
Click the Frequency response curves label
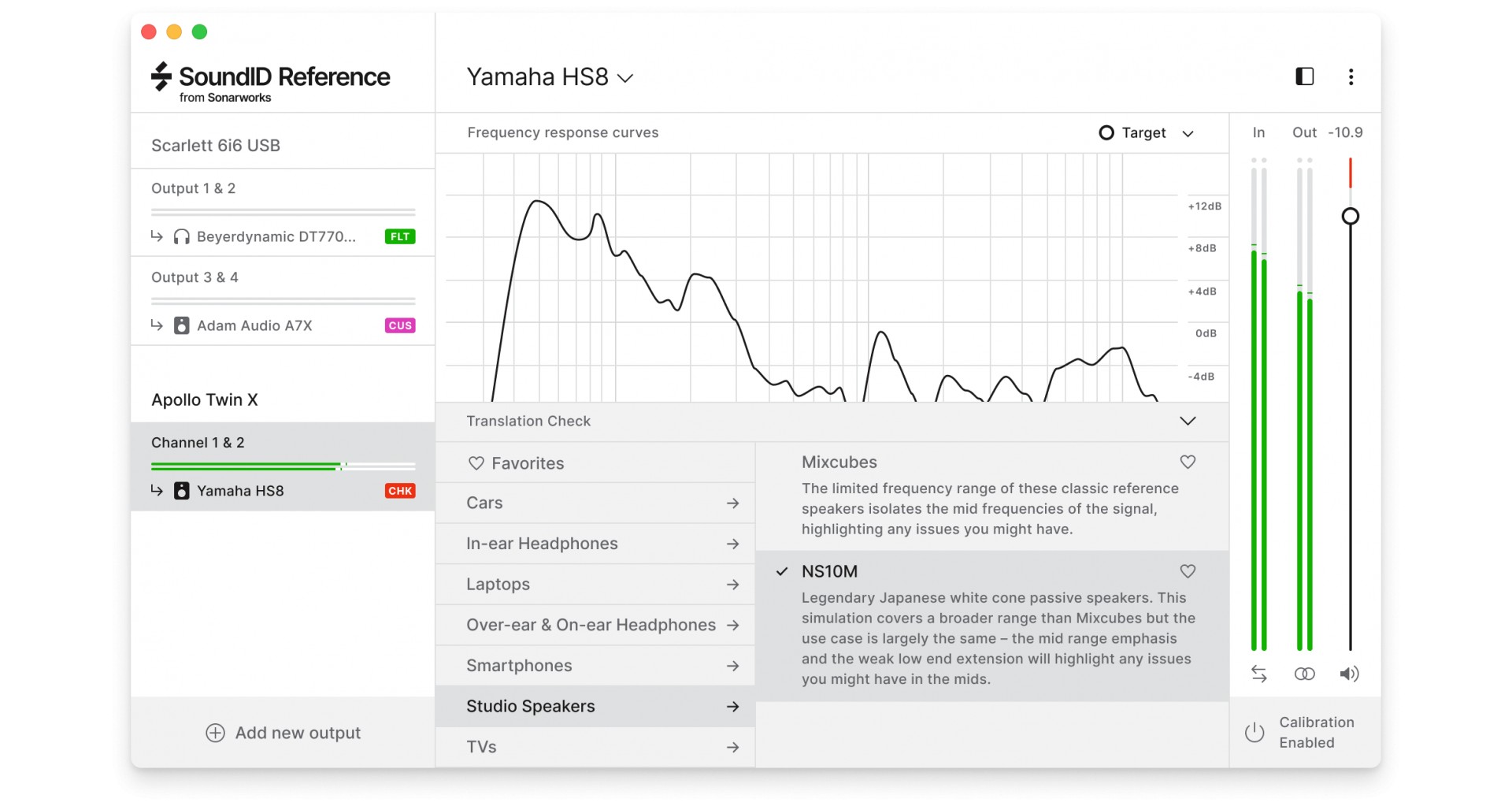click(563, 132)
